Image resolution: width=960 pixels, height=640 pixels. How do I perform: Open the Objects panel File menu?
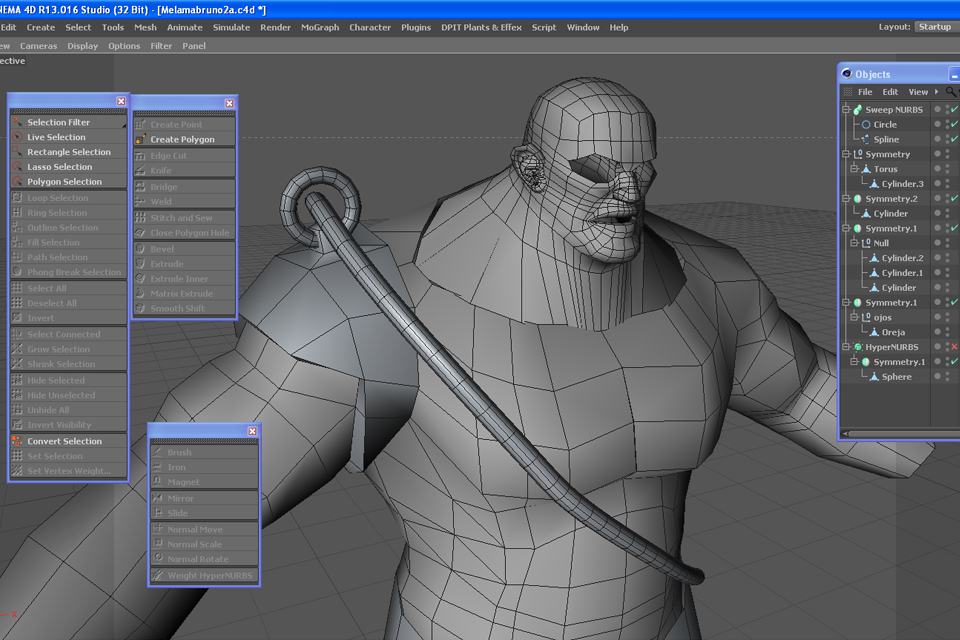(x=864, y=92)
